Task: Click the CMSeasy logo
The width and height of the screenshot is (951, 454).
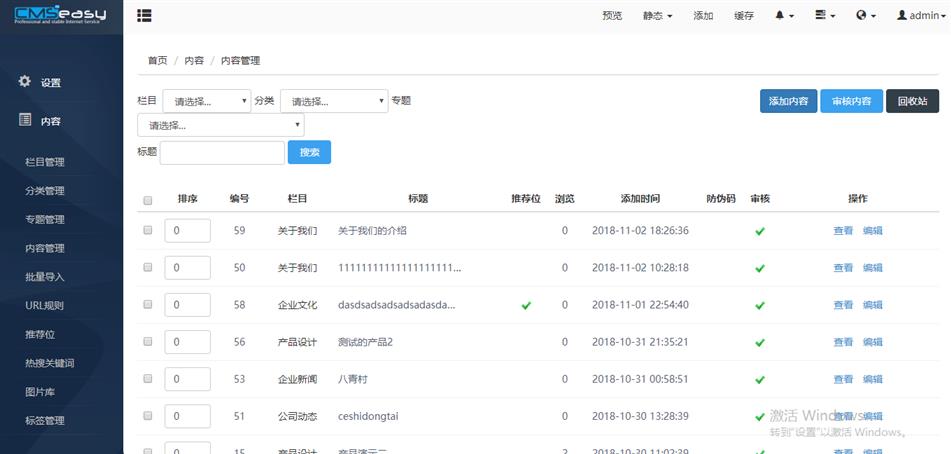Action: (60, 15)
